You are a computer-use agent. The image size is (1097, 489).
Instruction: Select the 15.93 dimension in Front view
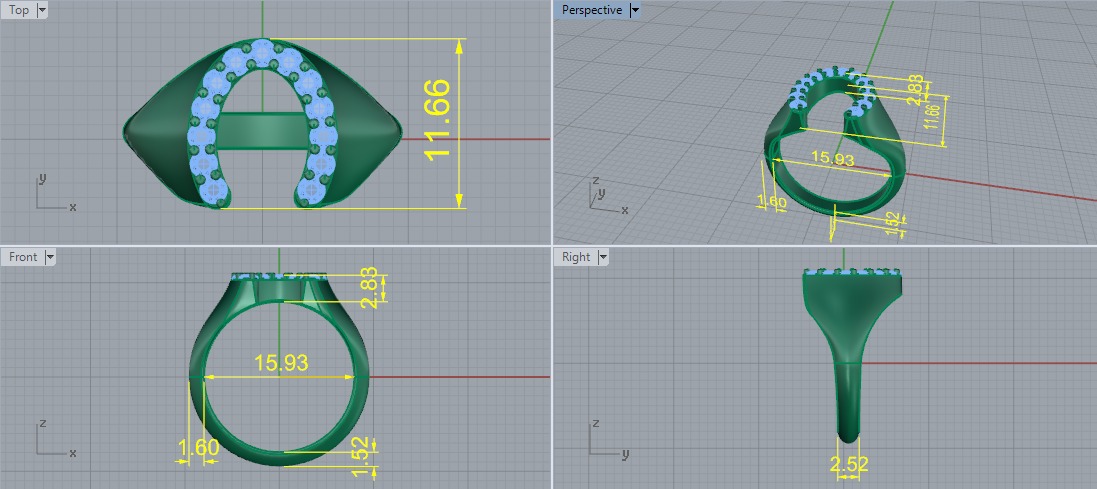tap(281, 363)
